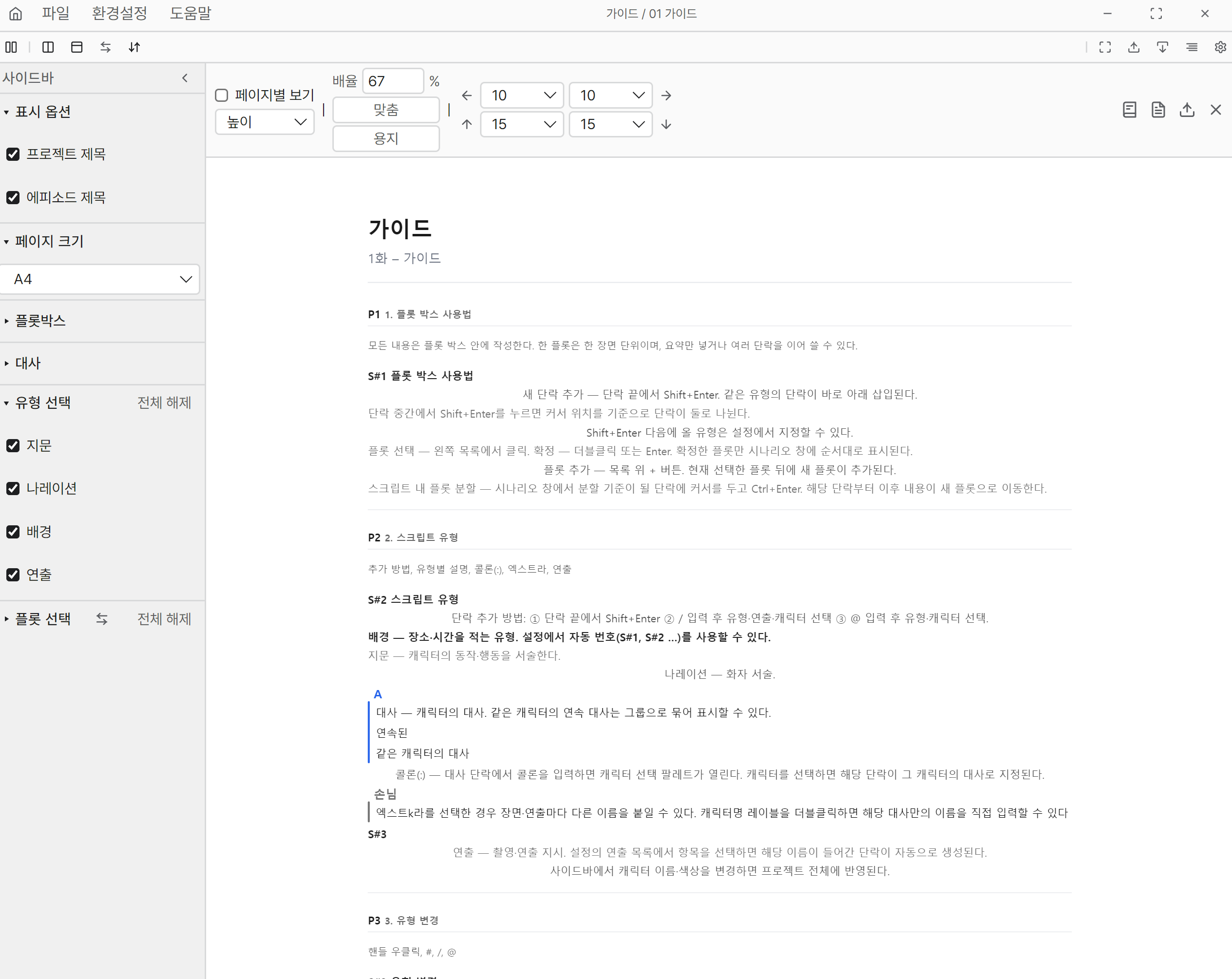This screenshot has height=979, width=1232.
Task: Open the 환경설정 menu
Action: (119, 13)
